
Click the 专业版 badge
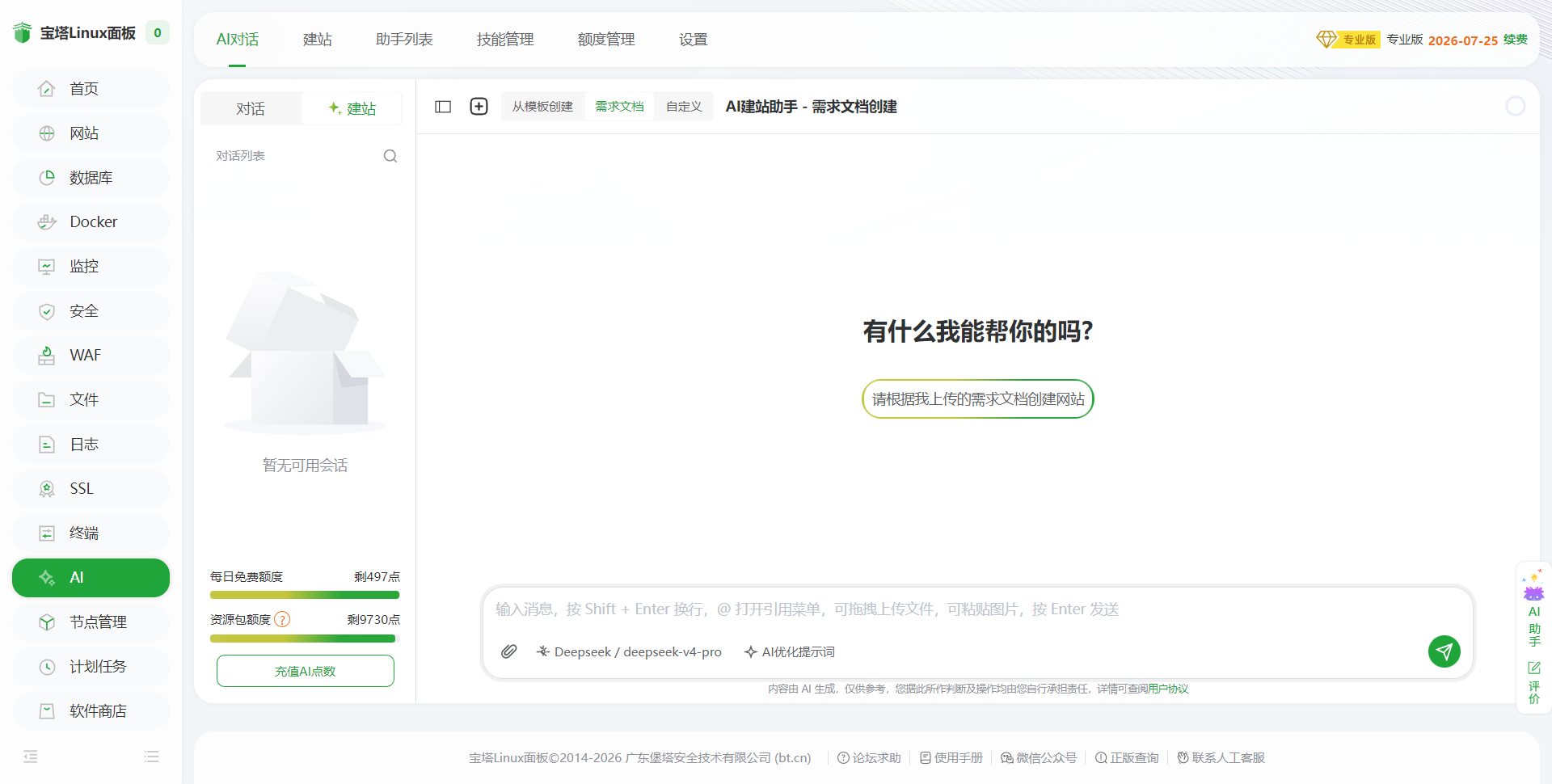pyautogui.click(x=1348, y=40)
